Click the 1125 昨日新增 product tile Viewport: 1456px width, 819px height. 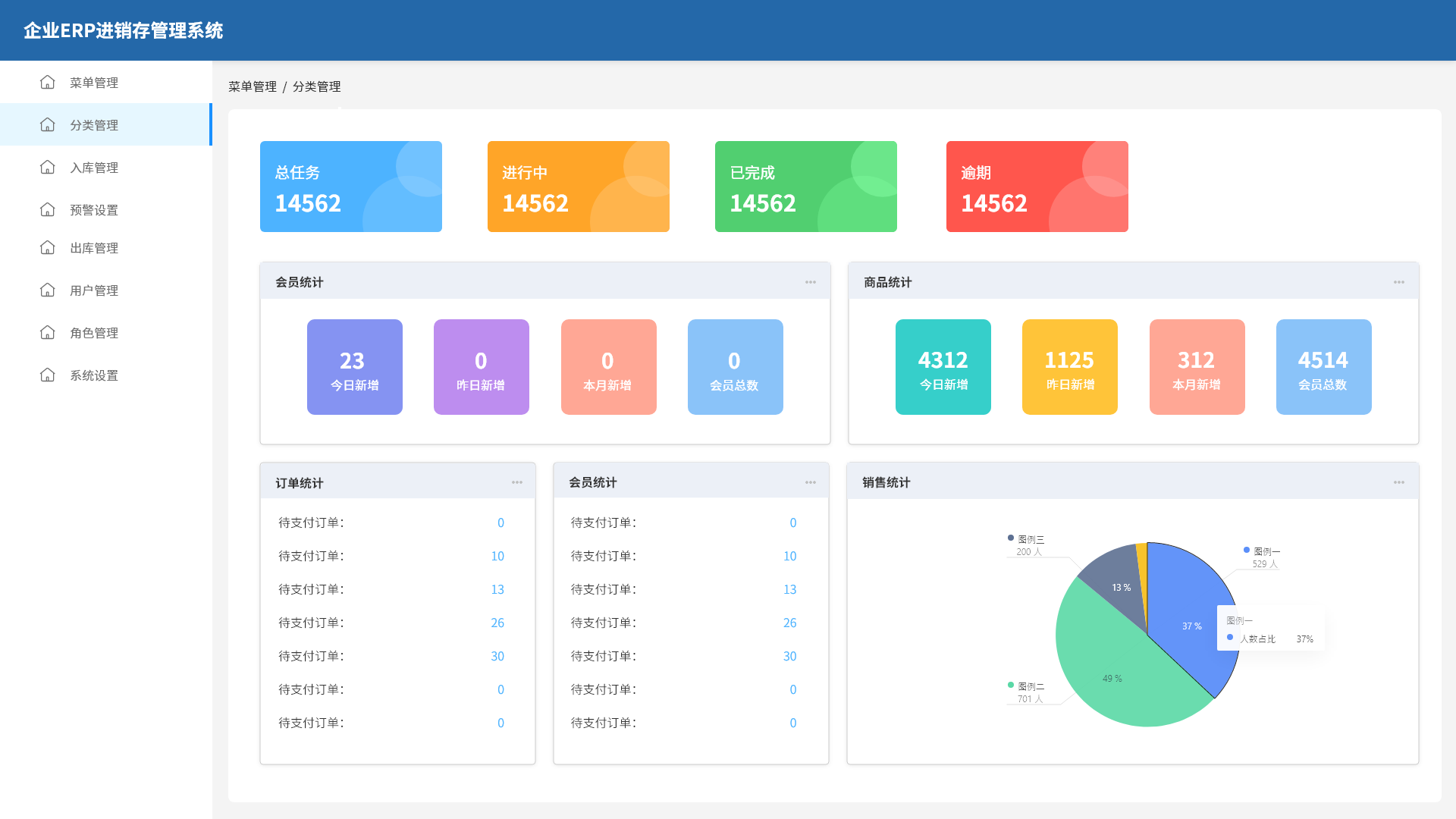pyautogui.click(x=1070, y=367)
